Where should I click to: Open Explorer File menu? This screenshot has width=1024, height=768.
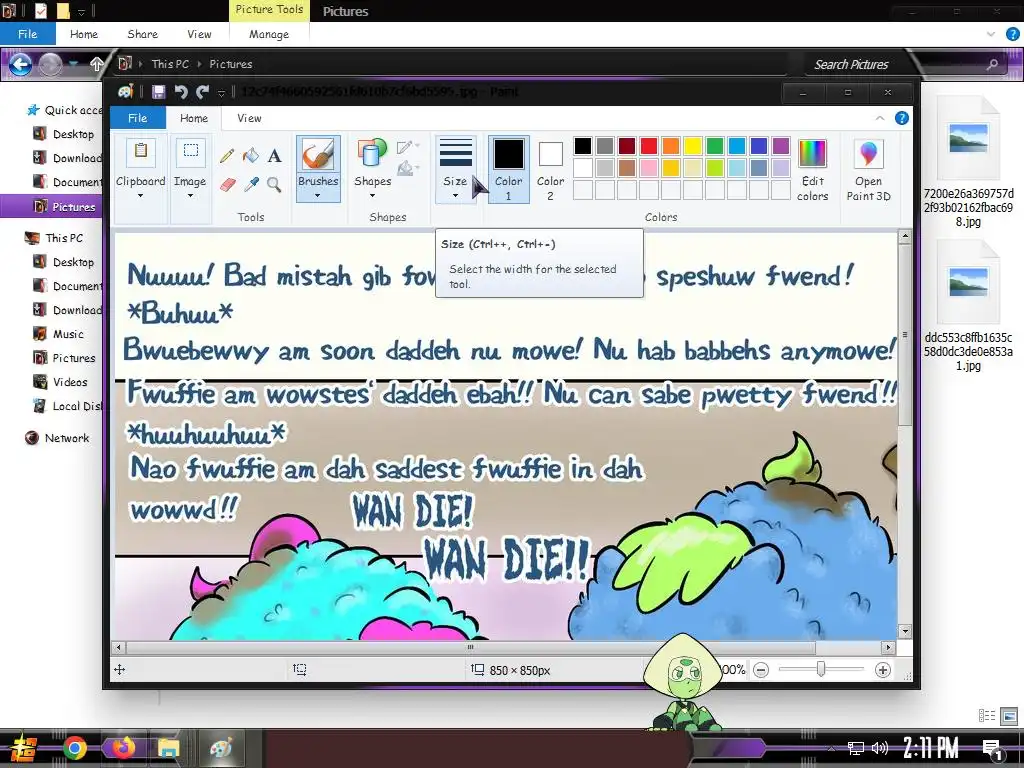pyautogui.click(x=27, y=34)
